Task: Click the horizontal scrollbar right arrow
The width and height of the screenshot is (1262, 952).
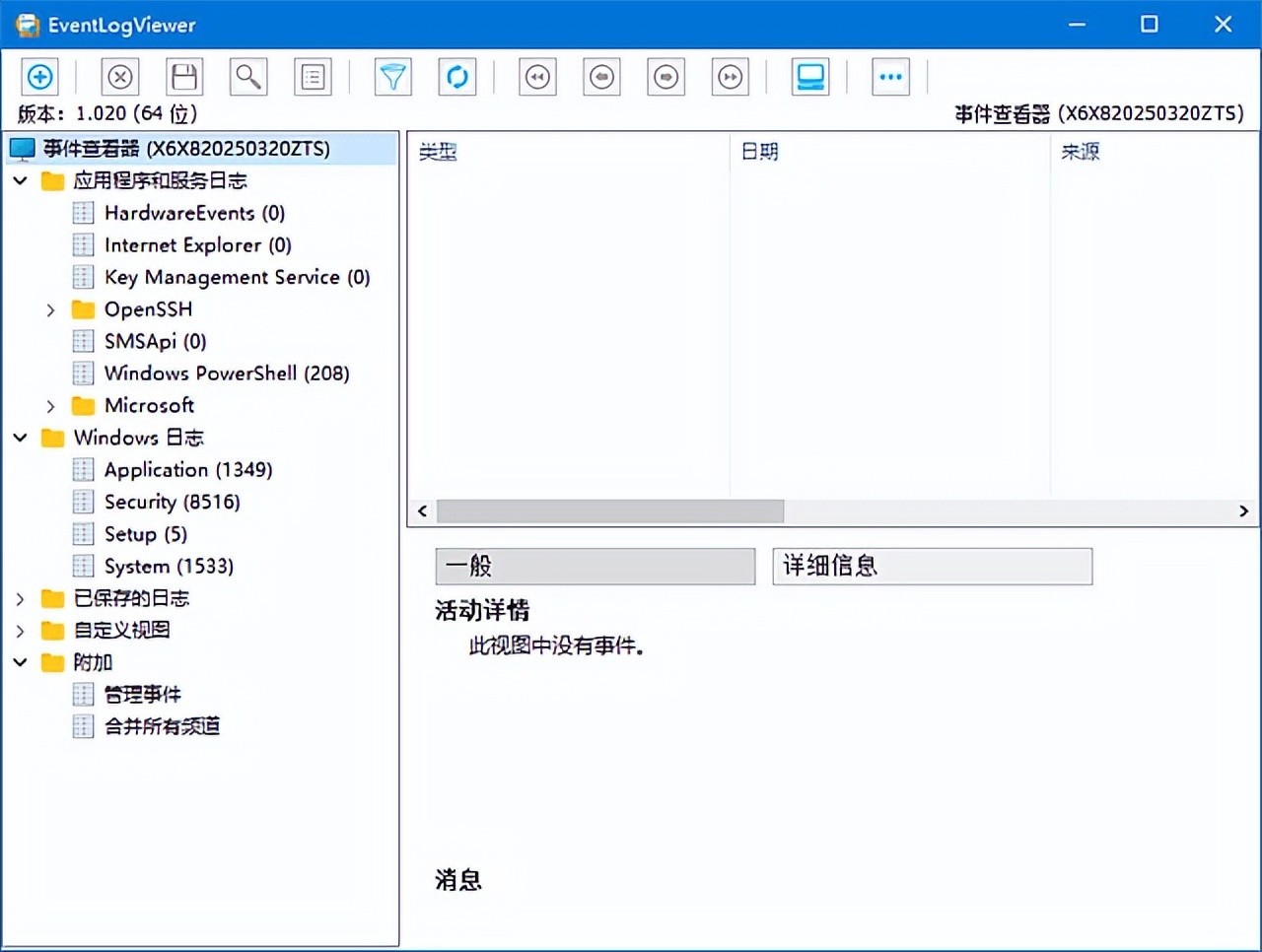Action: 1244,510
